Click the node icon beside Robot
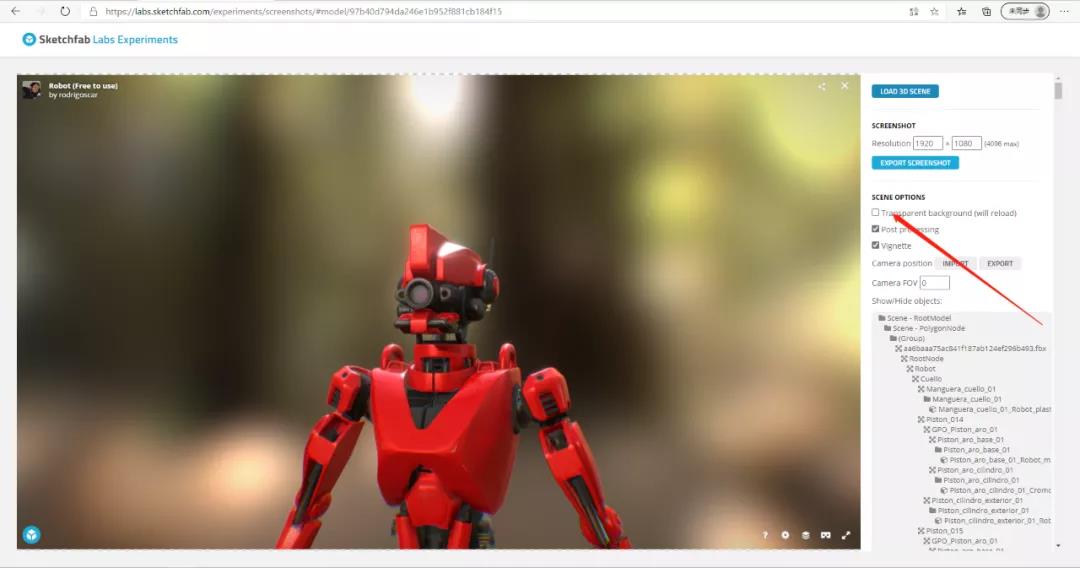 [x=910, y=368]
